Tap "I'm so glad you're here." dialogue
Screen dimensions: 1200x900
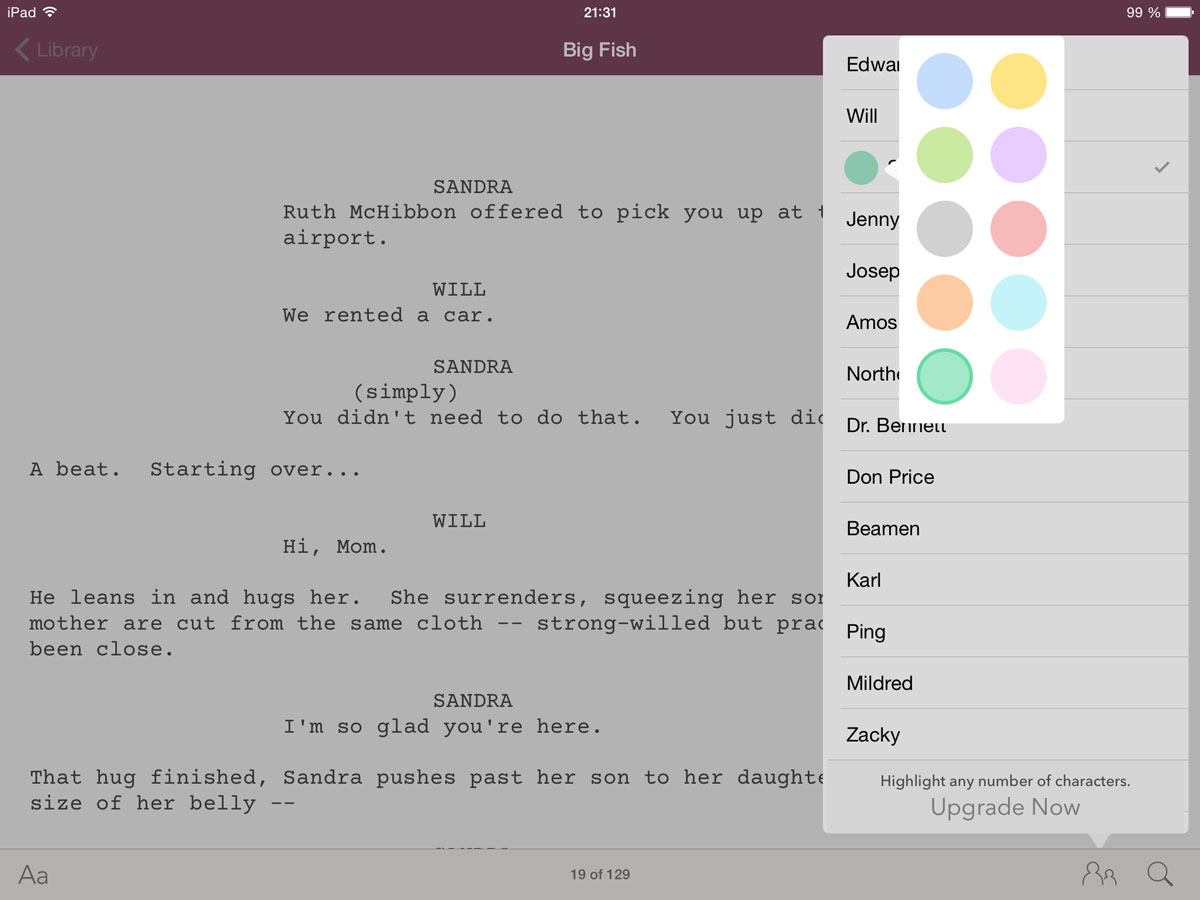coord(442,727)
